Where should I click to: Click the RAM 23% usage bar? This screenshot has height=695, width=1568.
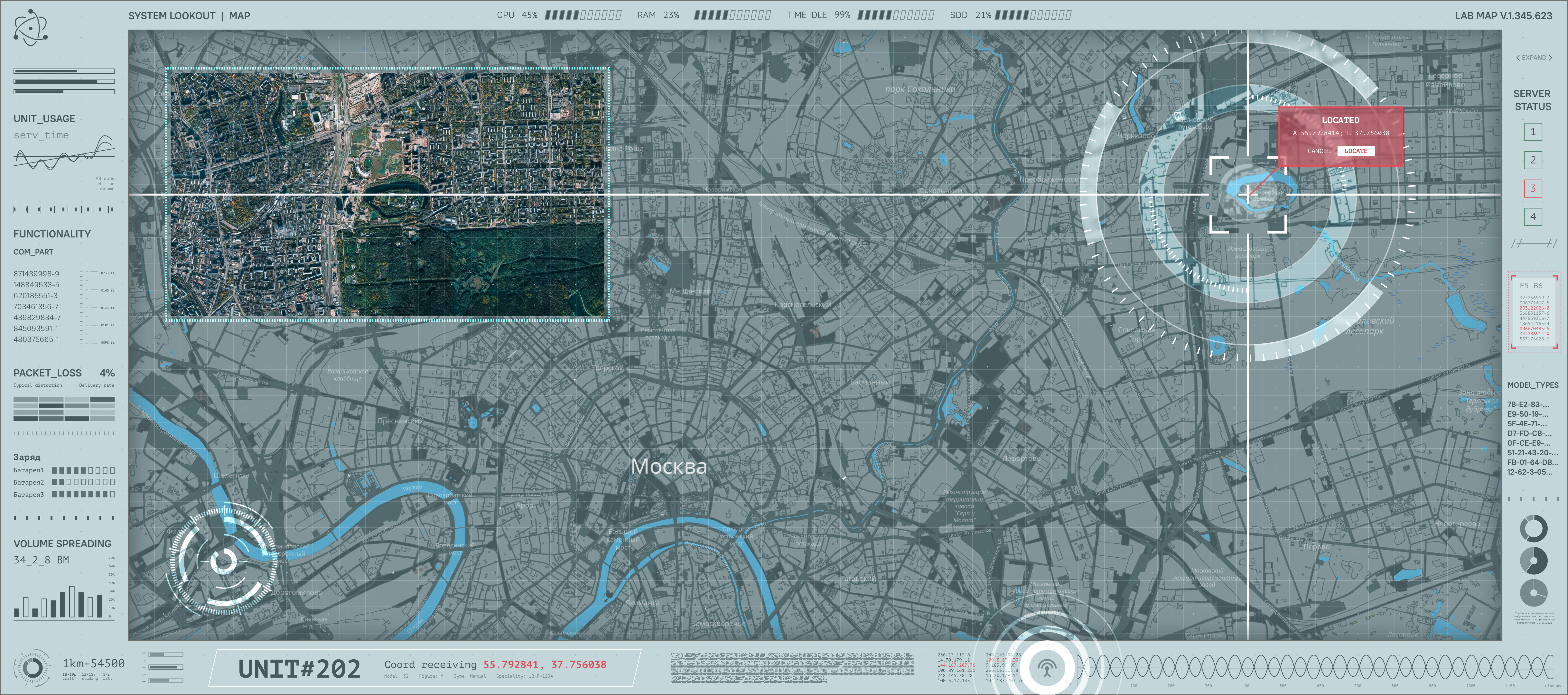coord(732,15)
